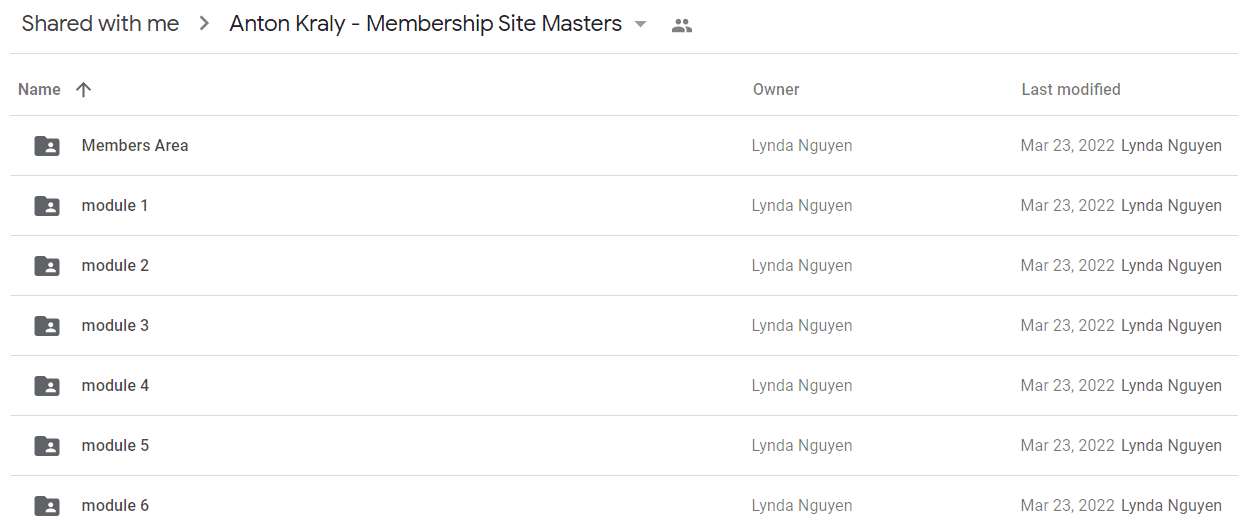
Task: Click the module 6 shared folder icon
Action: tap(47, 506)
